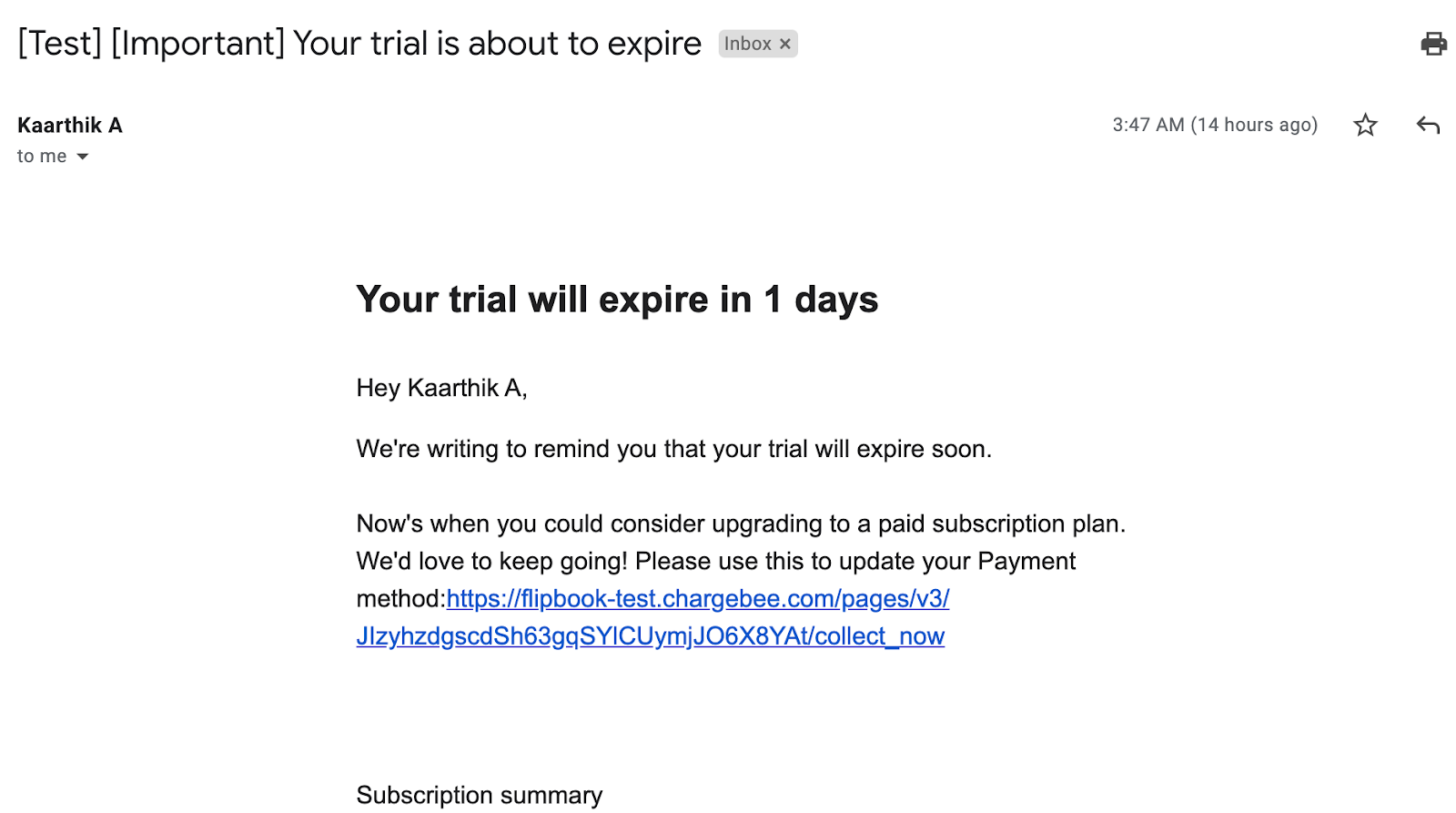Viewport: 1456px width, 813px height.
Task: Click the link portion ending in collect_now
Action: (x=651, y=635)
